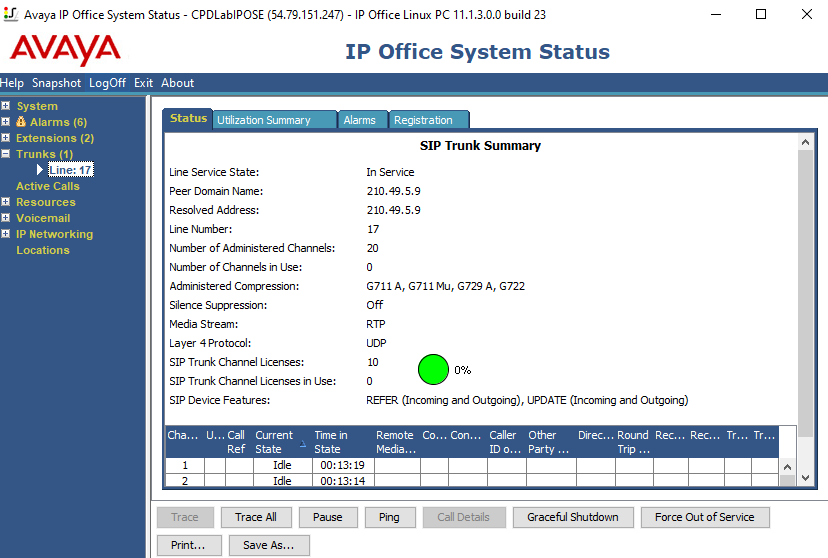
Task: Maximize the System Status window
Action: click(x=761, y=14)
